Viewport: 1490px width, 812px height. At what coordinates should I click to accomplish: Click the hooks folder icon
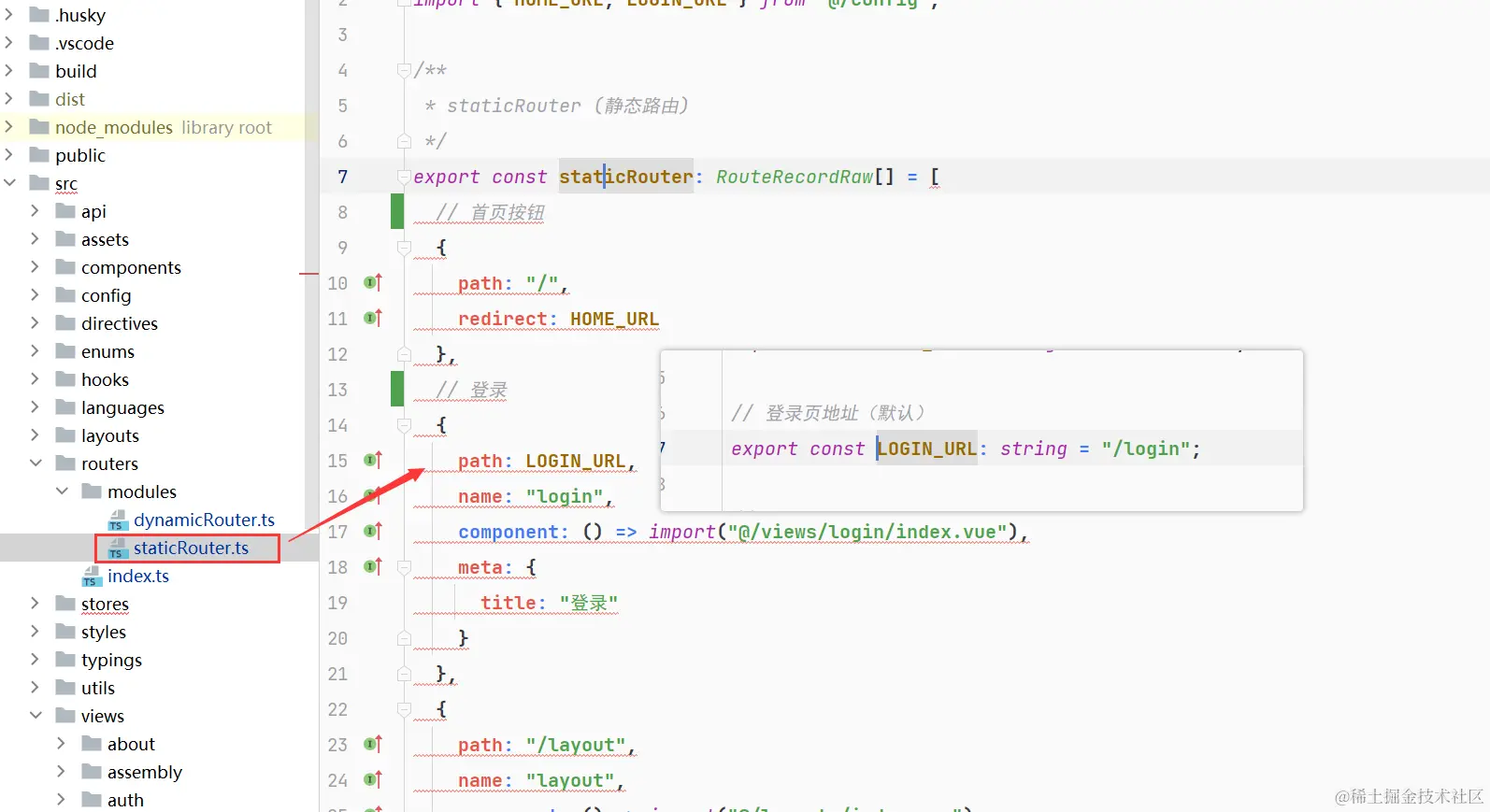tap(65, 379)
